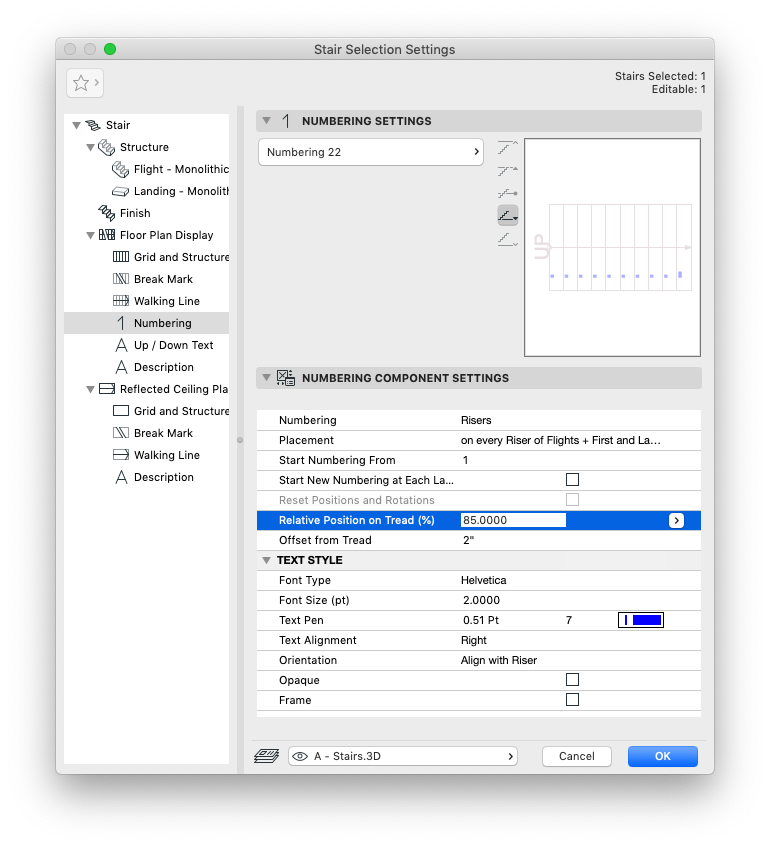Select Up / Down Text tree item
770x848 pixels.
[174, 345]
